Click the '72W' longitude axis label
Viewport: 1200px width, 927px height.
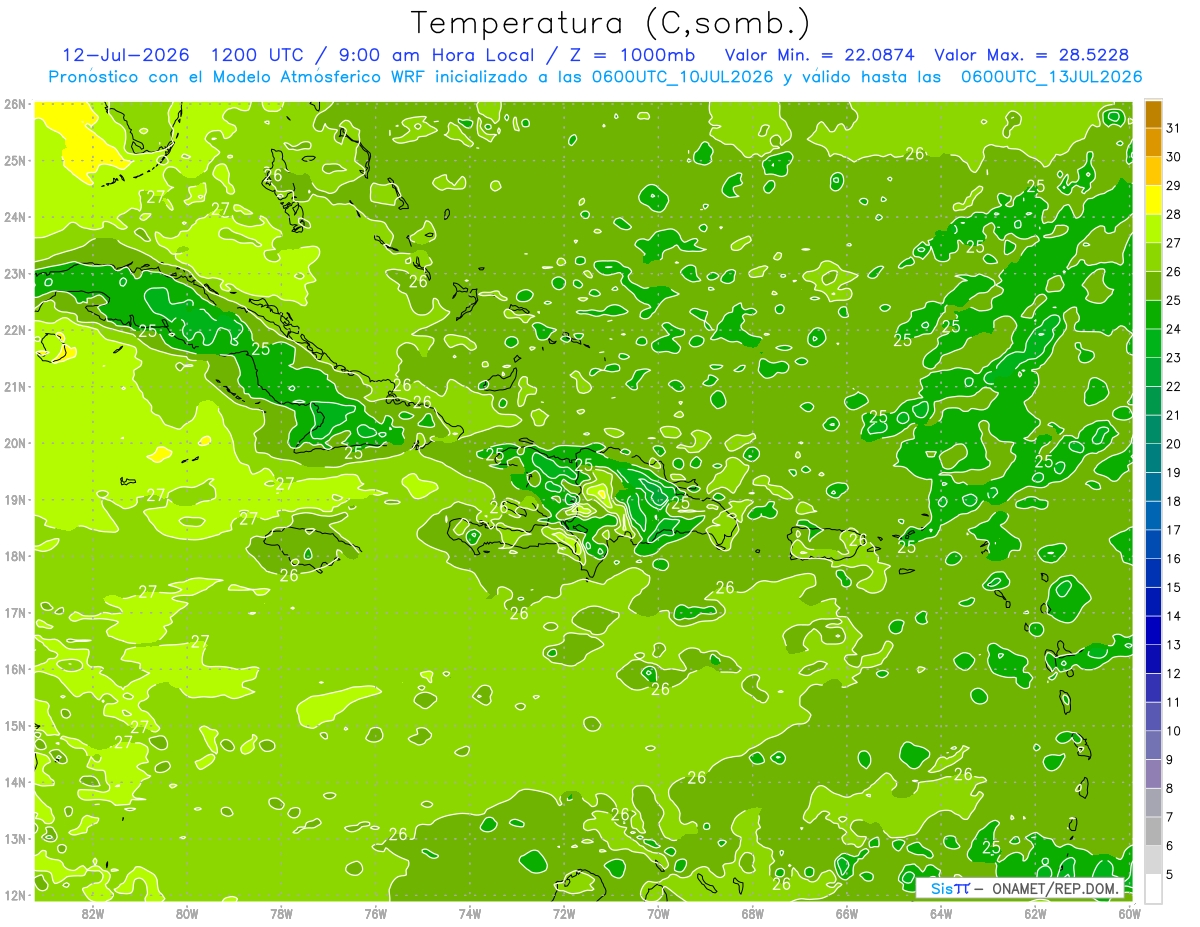pos(563,913)
